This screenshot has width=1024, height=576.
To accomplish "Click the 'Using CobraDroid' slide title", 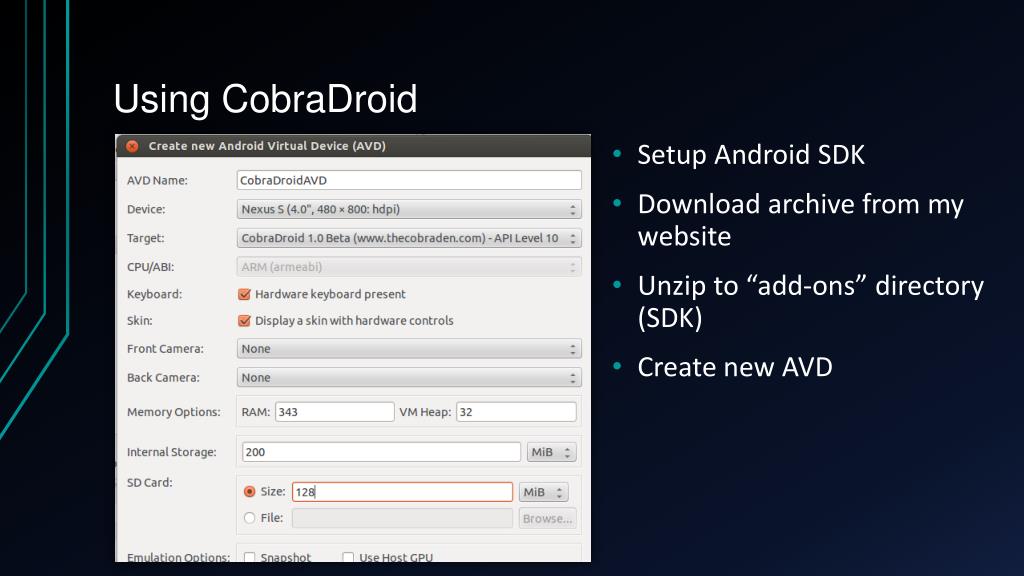I will point(265,99).
